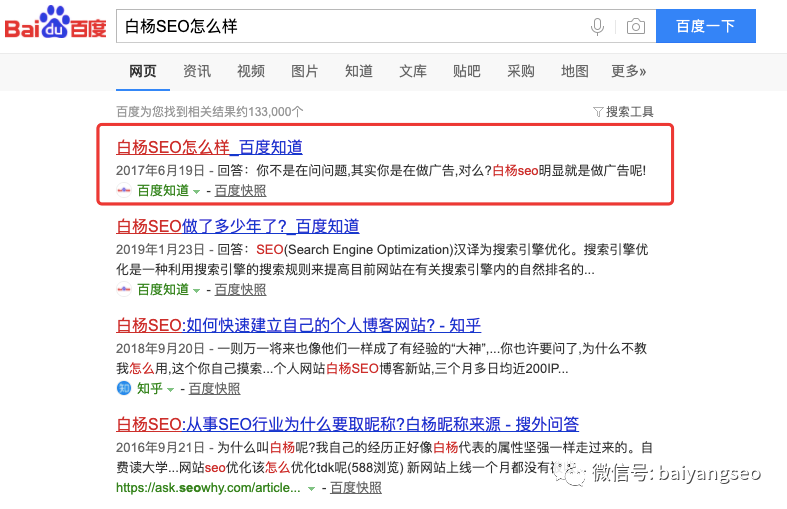This screenshot has width=787, height=509.
Task: Click result count text 约133,000个
Action: click(x=270, y=111)
